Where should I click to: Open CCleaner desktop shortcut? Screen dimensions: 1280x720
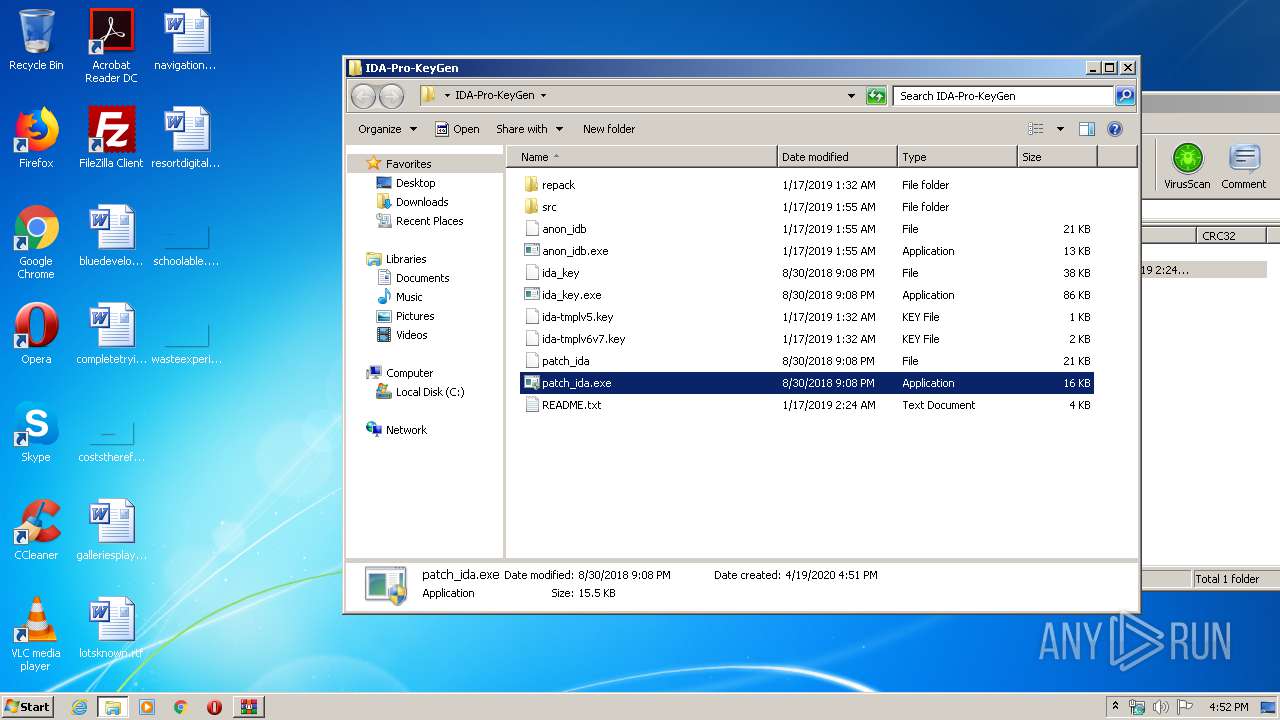pyautogui.click(x=36, y=530)
